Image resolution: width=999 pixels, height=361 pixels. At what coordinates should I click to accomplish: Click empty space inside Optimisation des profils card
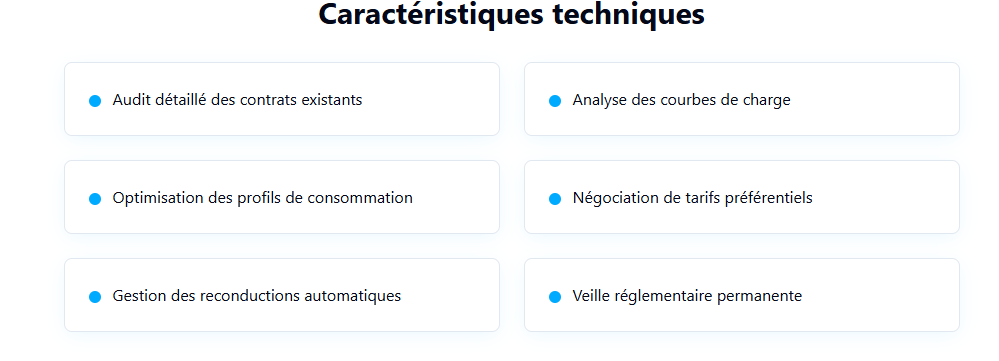coord(459,197)
